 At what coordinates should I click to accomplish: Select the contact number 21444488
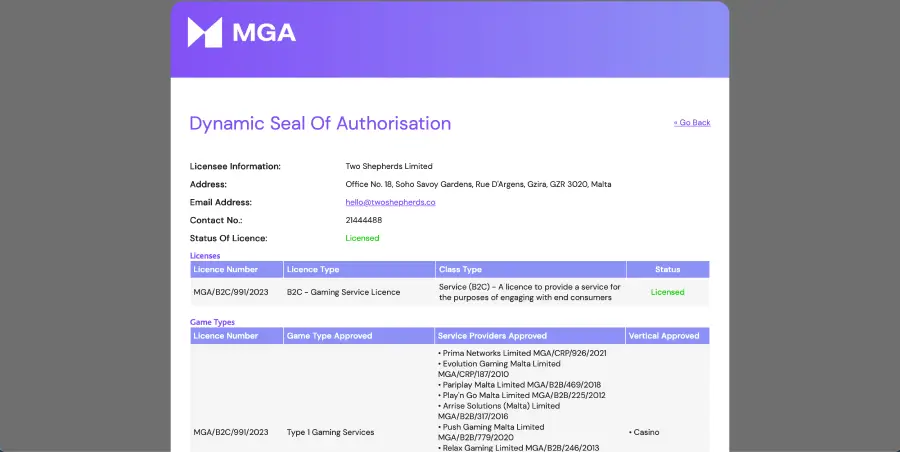(x=364, y=220)
